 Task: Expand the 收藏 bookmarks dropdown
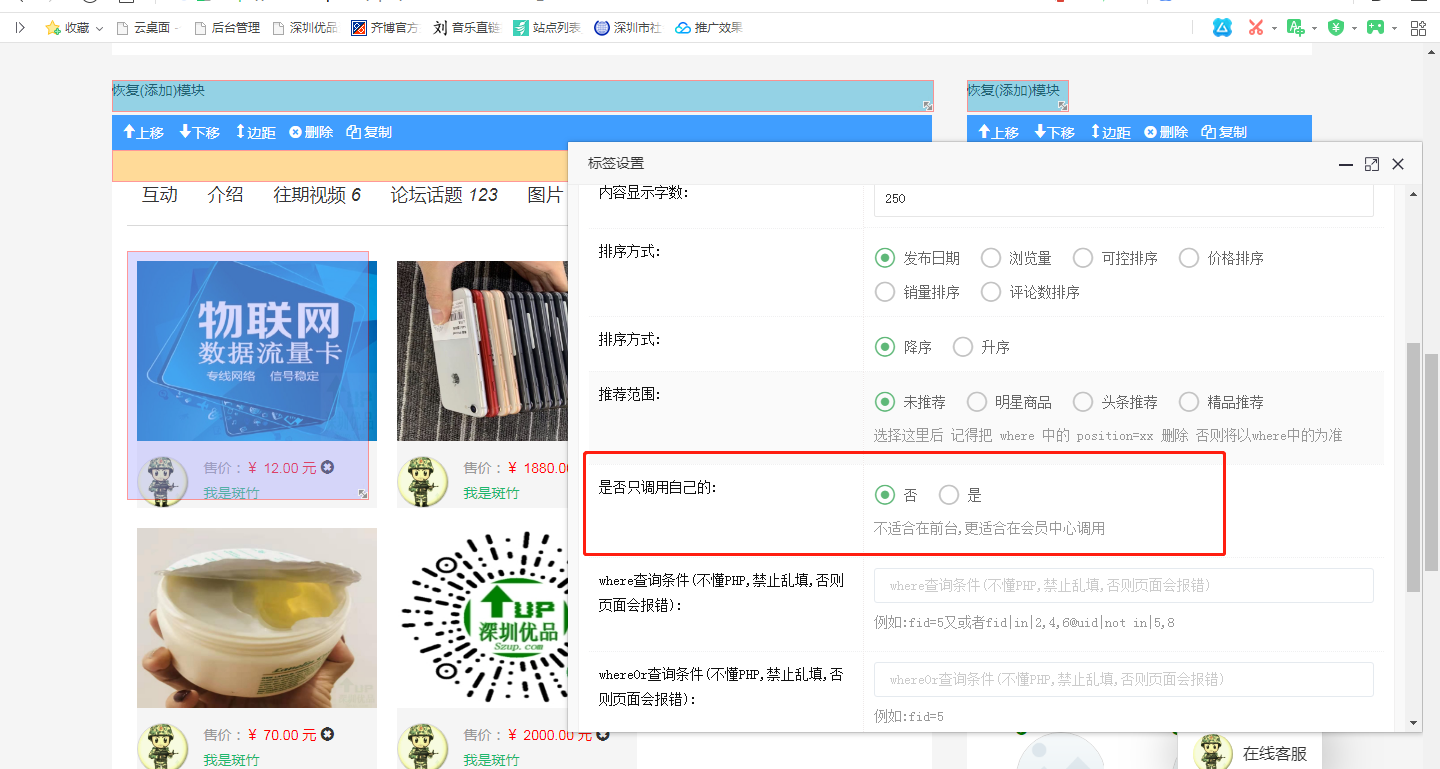pyautogui.click(x=99, y=29)
